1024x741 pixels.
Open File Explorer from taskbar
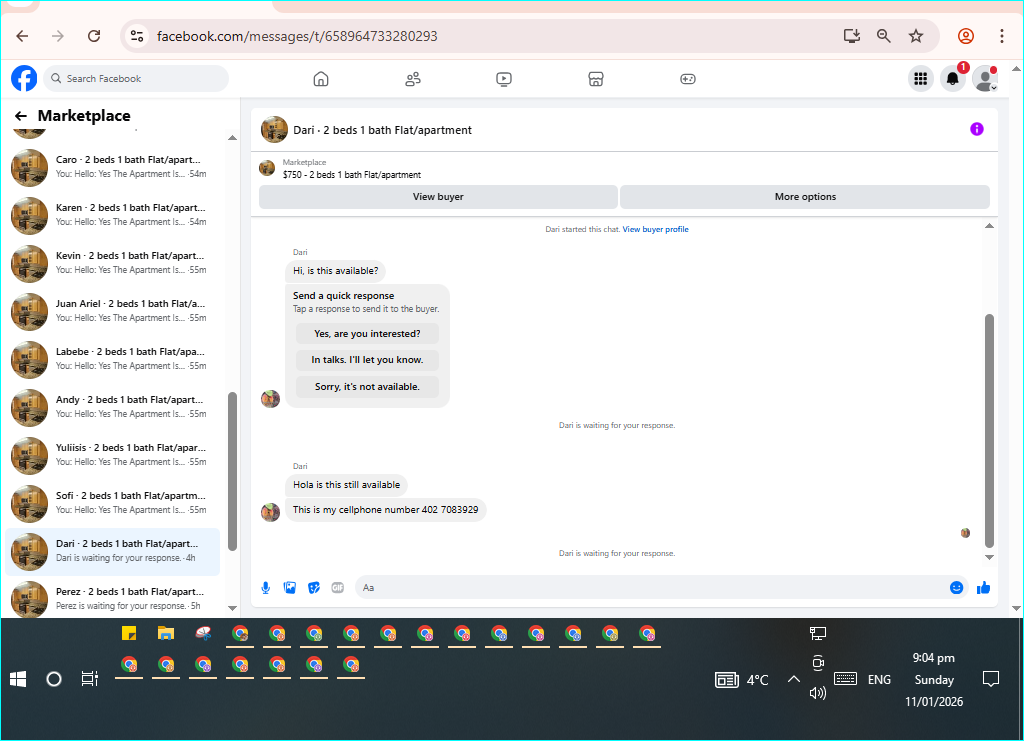[166, 633]
